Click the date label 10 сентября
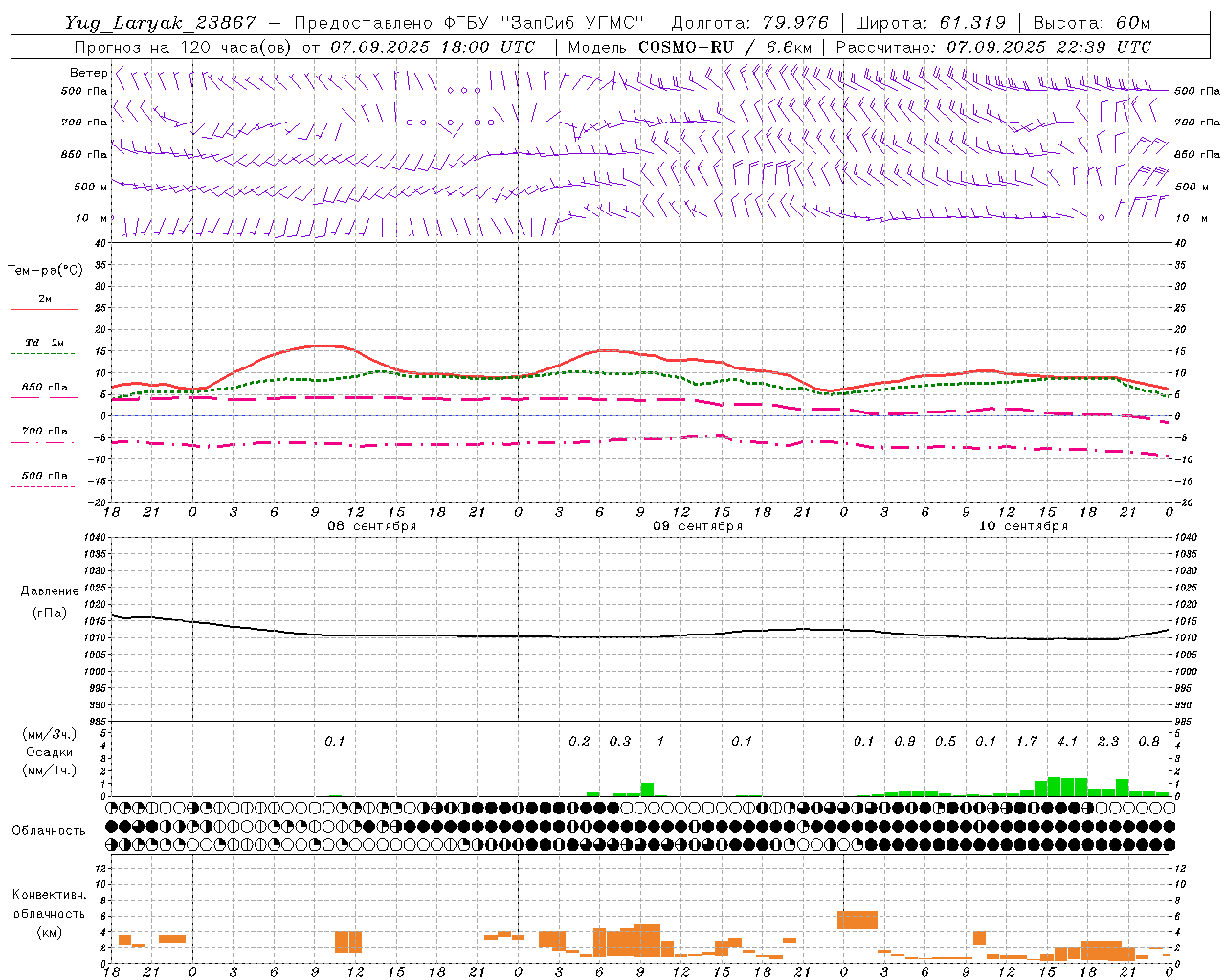 click(1023, 525)
